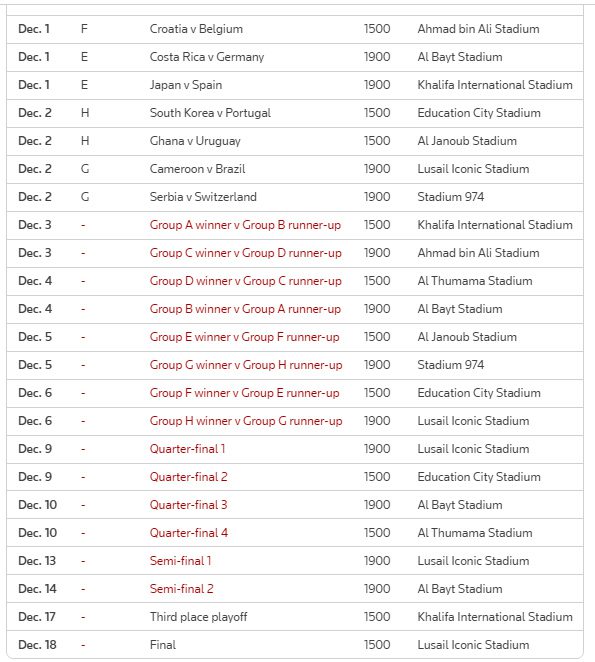Open Group A winner v Group B runner-up
Image resolution: width=595 pixels, height=662 pixels.
point(245,225)
